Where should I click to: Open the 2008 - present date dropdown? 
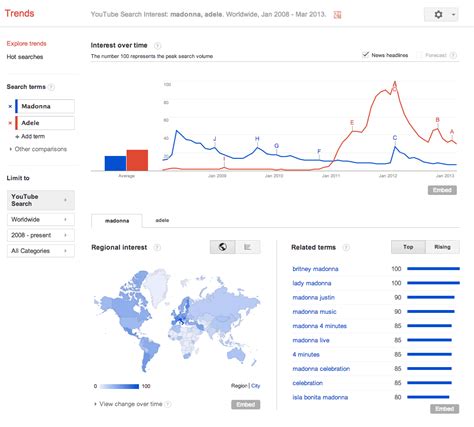pos(41,235)
